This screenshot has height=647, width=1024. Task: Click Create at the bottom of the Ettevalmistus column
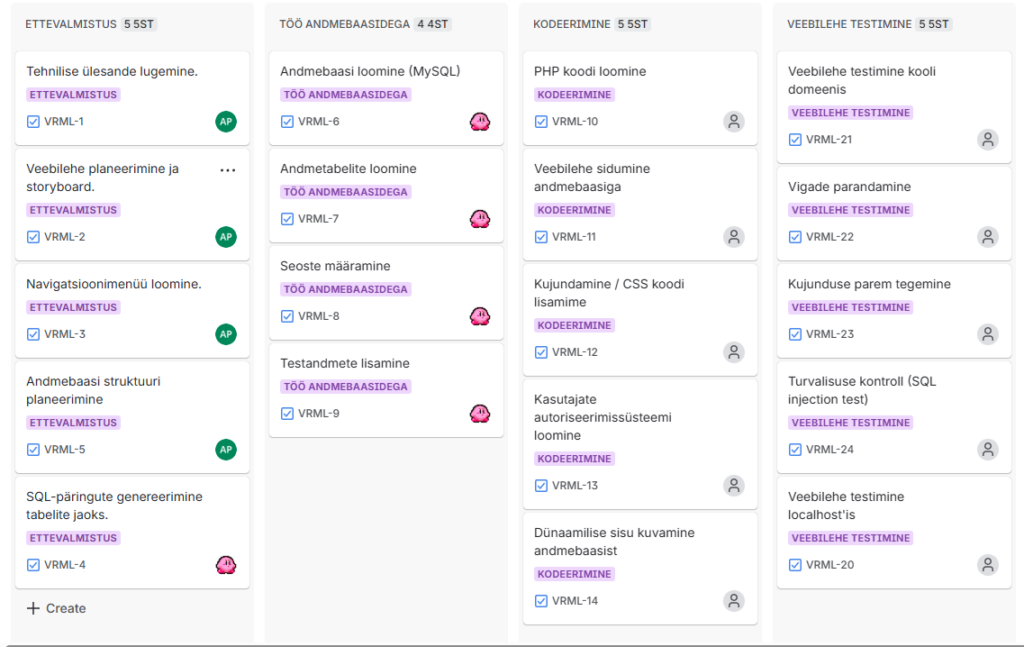click(56, 608)
